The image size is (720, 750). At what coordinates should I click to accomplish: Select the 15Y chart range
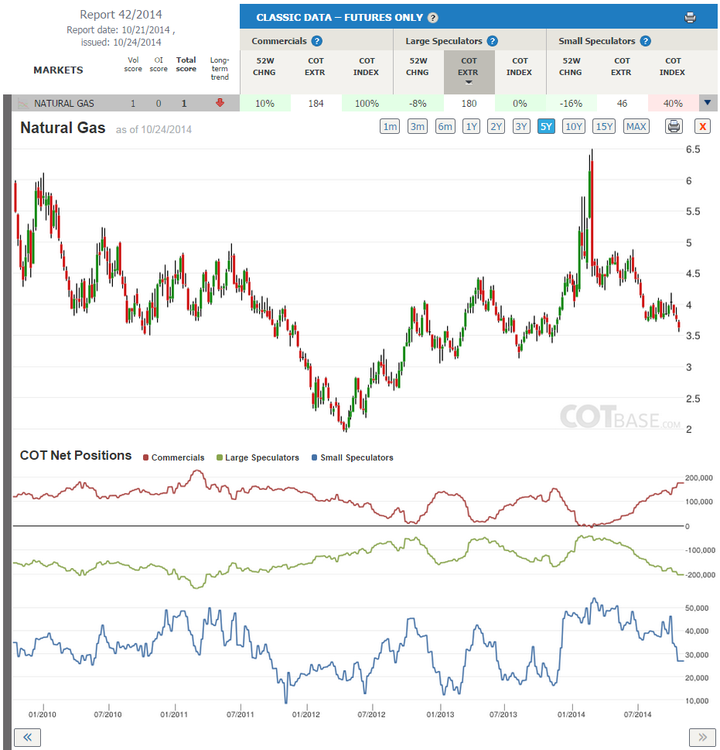pyautogui.click(x=604, y=126)
